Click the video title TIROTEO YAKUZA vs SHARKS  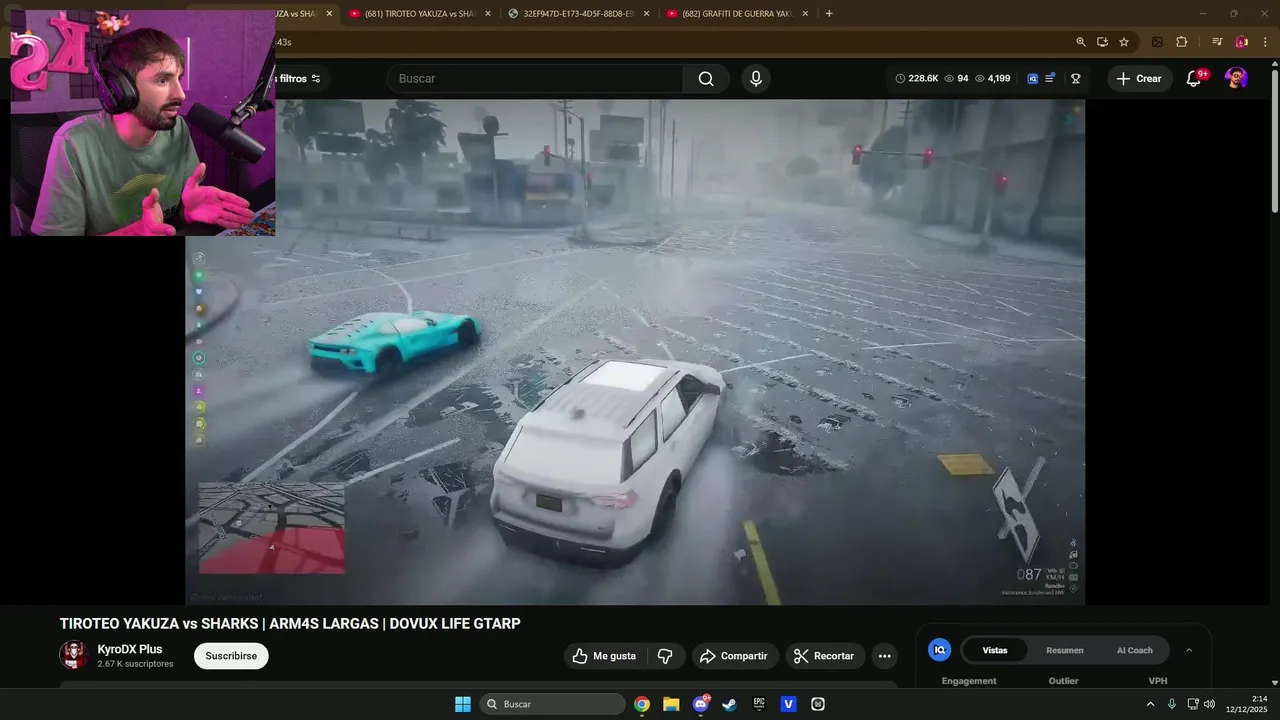pos(290,623)
